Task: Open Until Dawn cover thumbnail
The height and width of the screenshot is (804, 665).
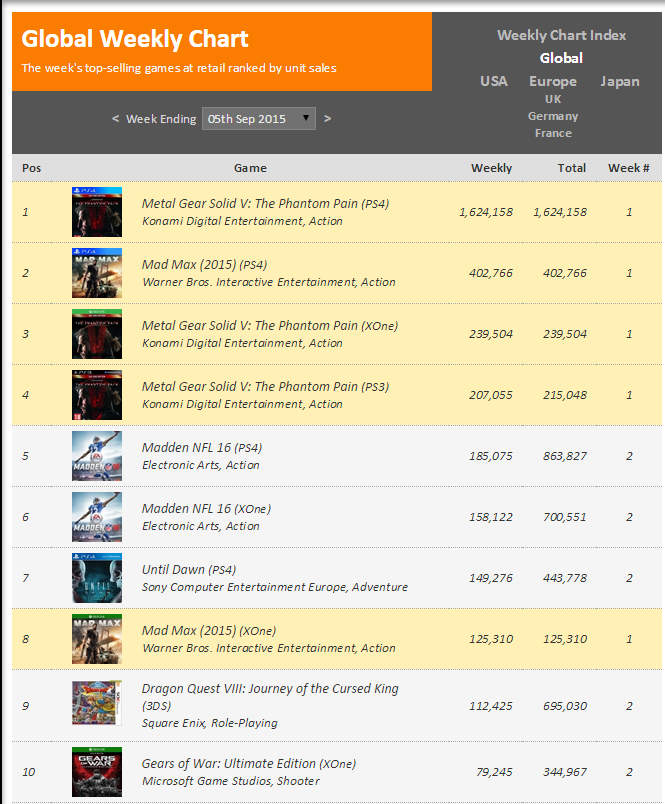Action: click(97, 578)
